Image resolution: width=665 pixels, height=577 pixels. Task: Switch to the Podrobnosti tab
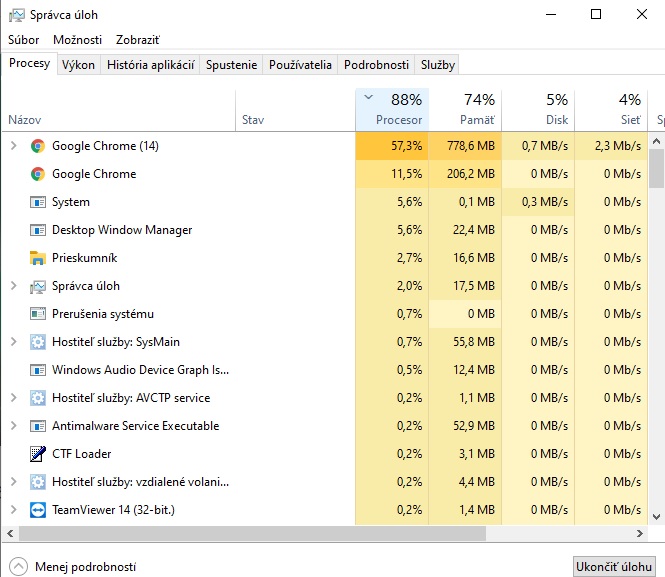tap(376, 65)
